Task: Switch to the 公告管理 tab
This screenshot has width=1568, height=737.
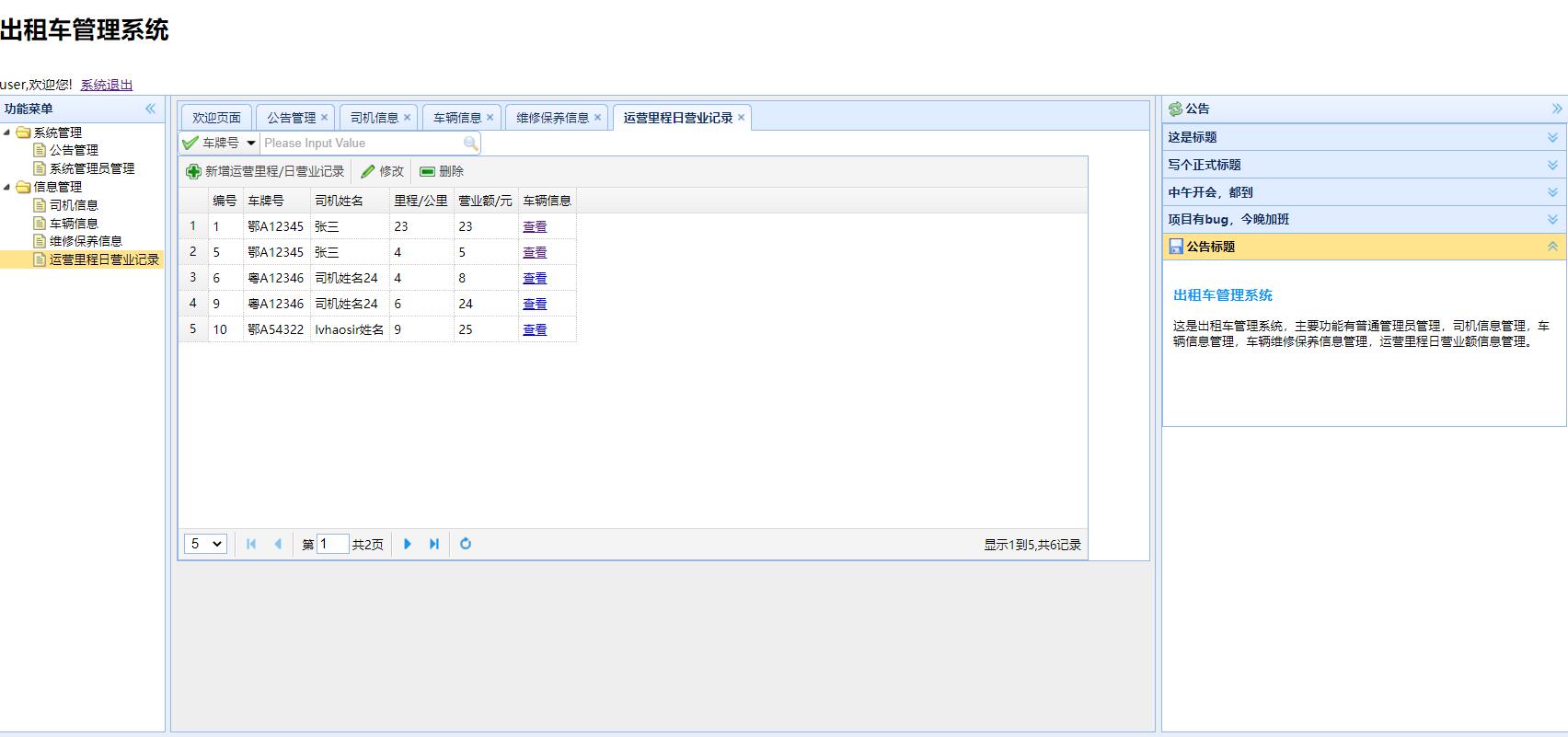Action: (x=291, y=118)
